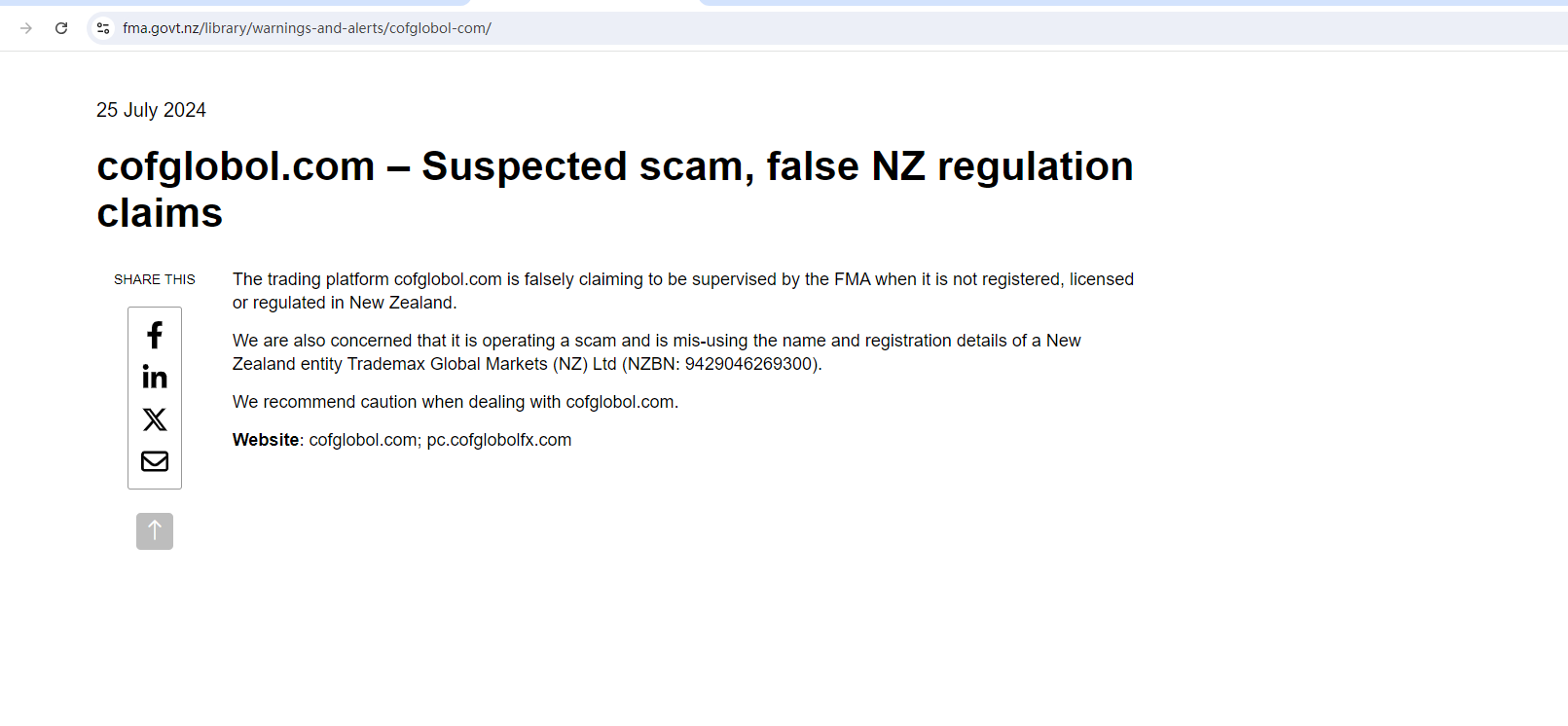Viewport: 1568px width, 726px height.
Task: Click the grey back-to-top arrow button
Action: click(x=155, y=531)
